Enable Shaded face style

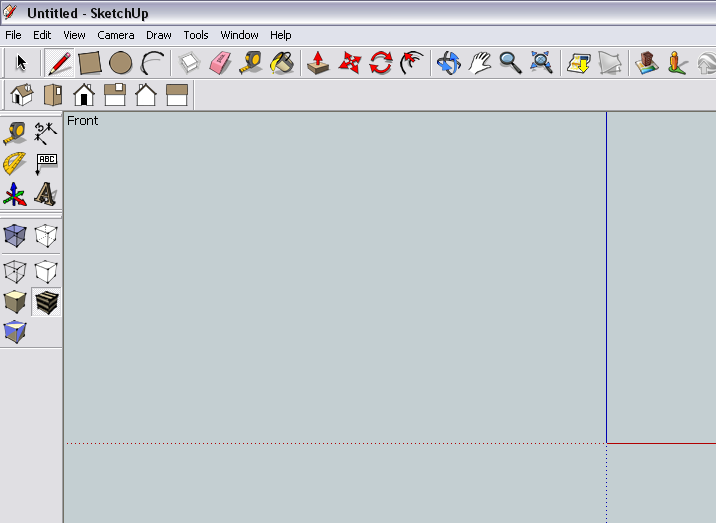coord(15,302)
